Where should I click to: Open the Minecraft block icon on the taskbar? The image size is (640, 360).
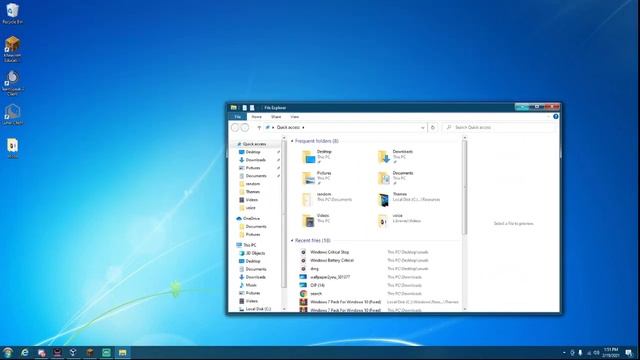[90, 352]
